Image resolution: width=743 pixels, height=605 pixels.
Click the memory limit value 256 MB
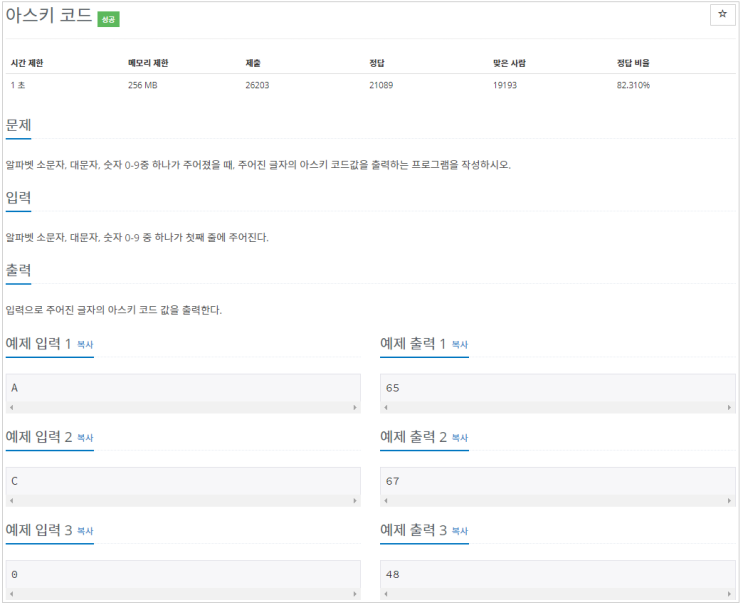point(143,85)
